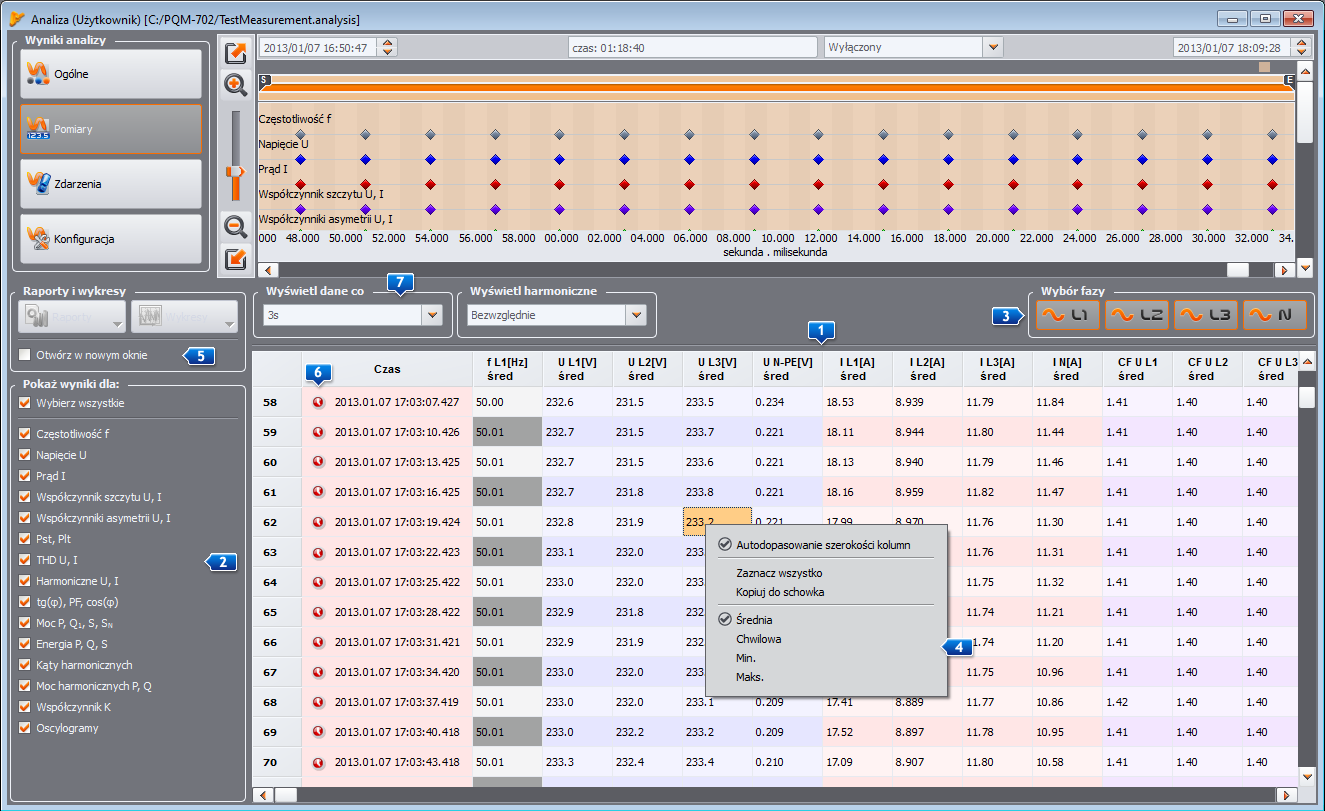Image resolution: width=1325 pixels, height=811 pixels.
Task: Toggle 'Wybierz wszystkie' checkbox
Action: pos(26,403)
